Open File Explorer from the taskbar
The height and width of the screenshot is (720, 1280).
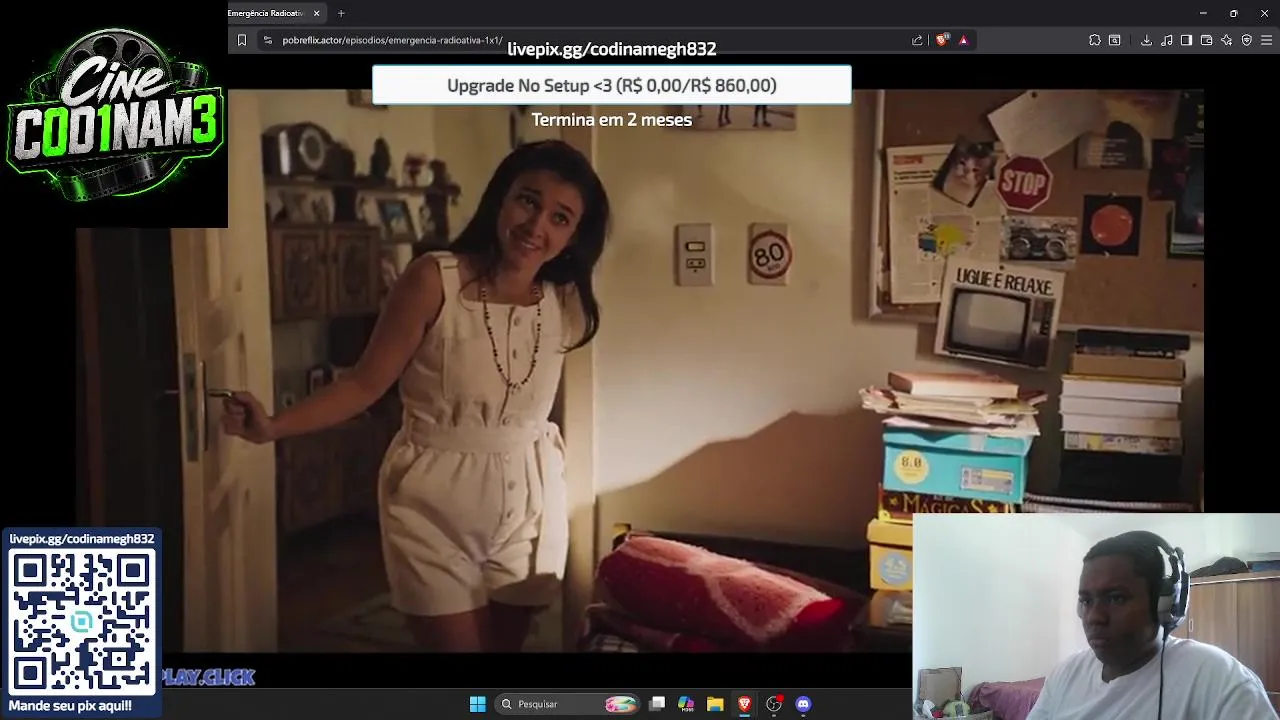click(x=715, y=704)
